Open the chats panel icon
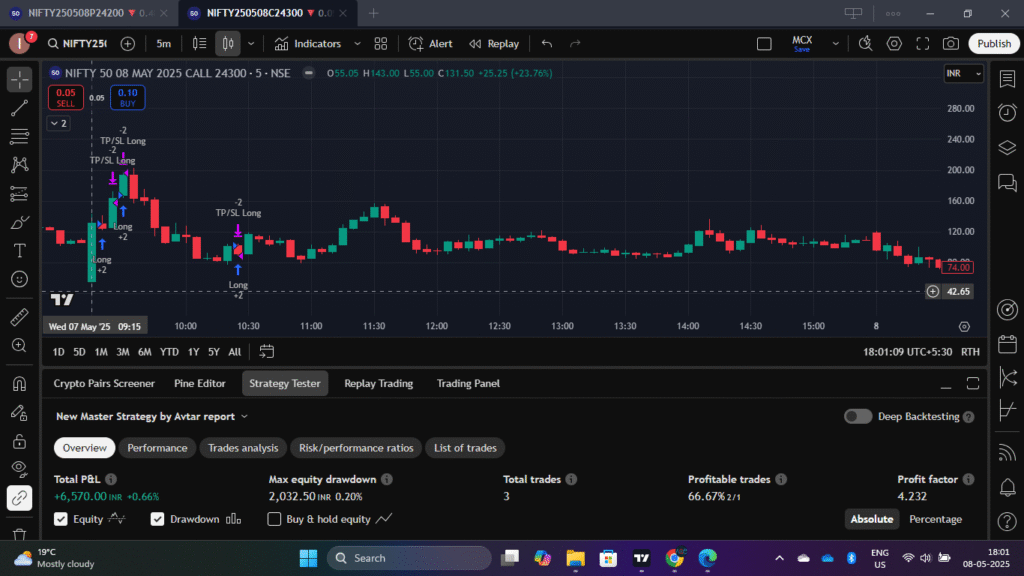This screenshot has width=1024, height=576. 1007,182
